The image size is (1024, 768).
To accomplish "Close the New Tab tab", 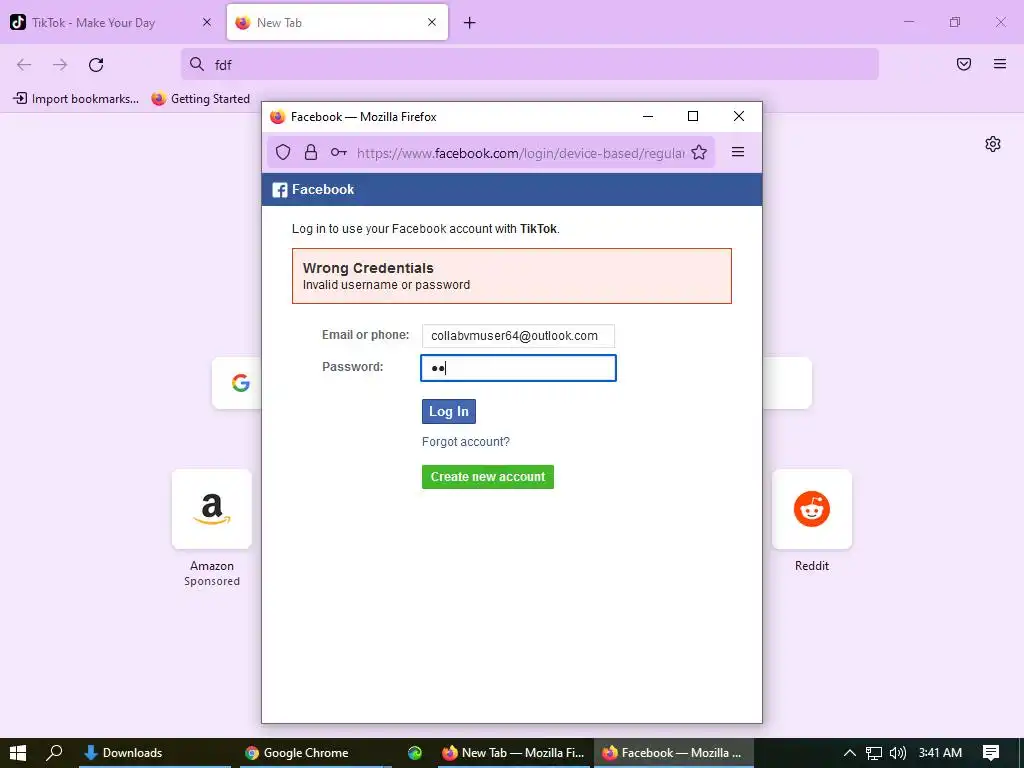I will [x=432, y=22].
